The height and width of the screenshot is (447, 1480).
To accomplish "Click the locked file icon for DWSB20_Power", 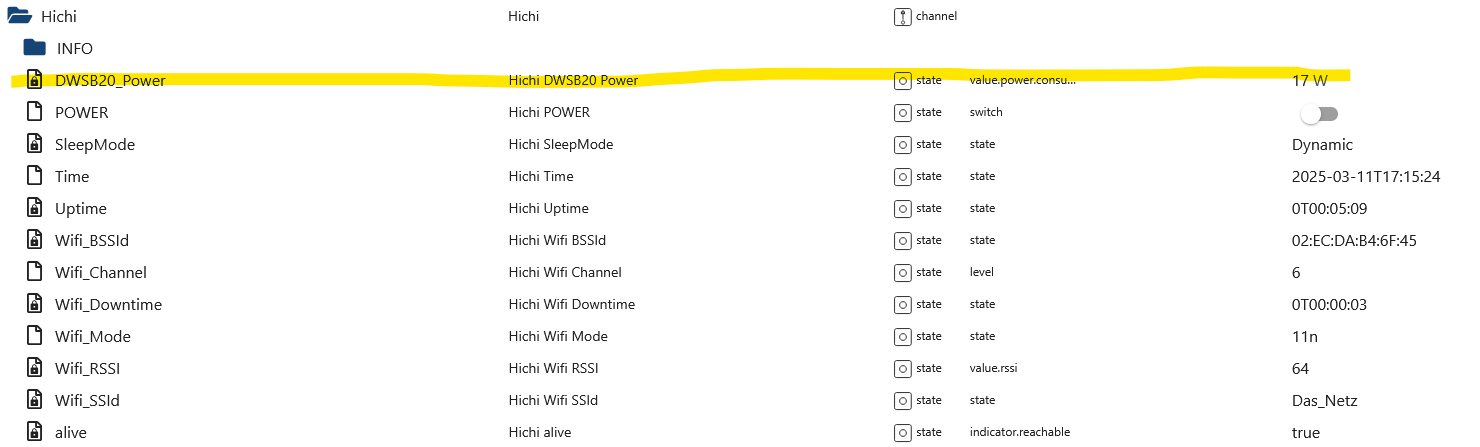I will pos(34,80).
